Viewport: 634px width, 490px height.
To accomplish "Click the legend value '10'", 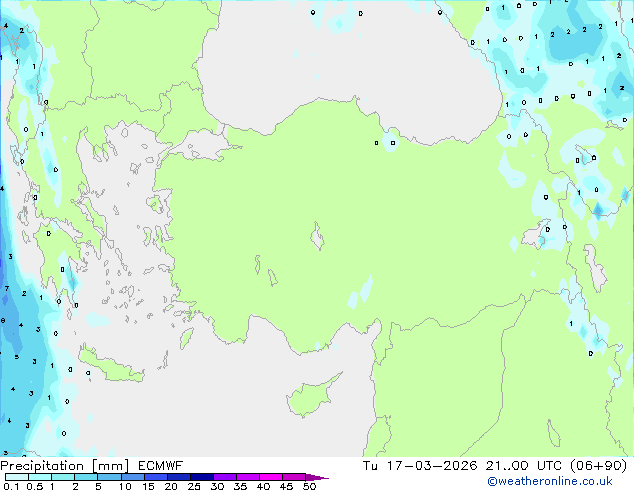I will (x=125, y=486).
